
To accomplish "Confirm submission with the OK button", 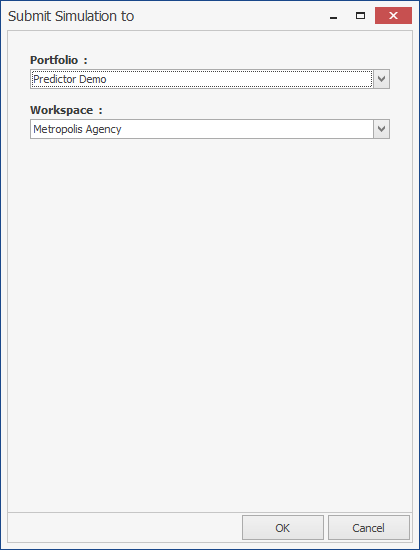I will (283, 528).
